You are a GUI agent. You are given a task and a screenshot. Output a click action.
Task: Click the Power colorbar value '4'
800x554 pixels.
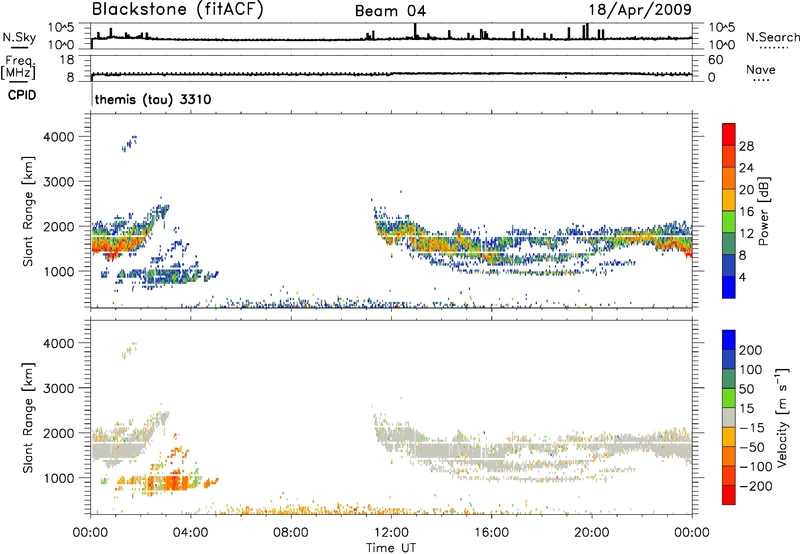click(x=742, y=277)
